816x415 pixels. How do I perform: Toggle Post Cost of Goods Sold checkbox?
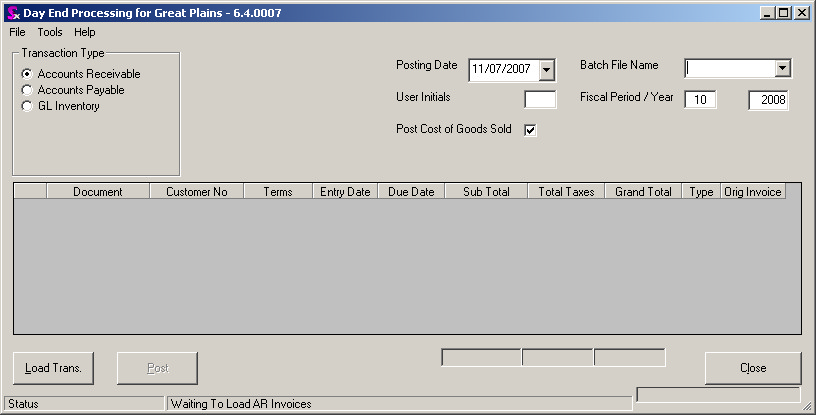pos(531,130)
